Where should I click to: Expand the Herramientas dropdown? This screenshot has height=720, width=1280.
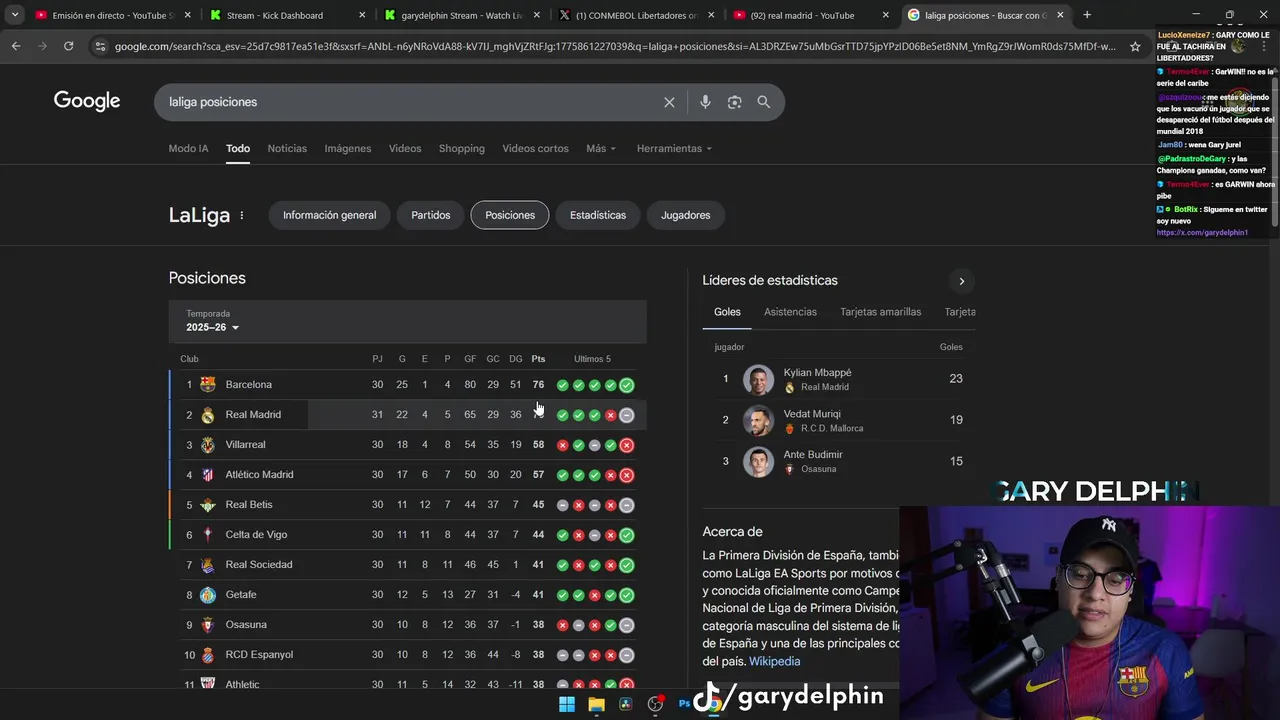674,148
